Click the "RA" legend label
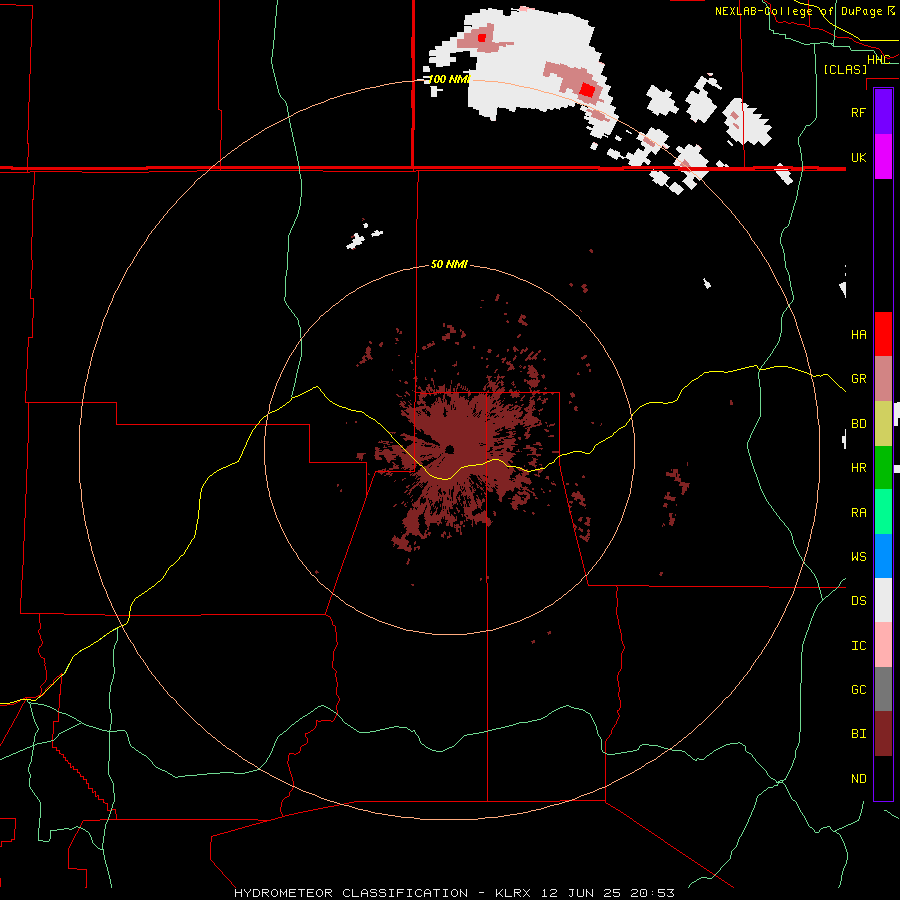Viewport: 900px width, 900px height. 858,513
